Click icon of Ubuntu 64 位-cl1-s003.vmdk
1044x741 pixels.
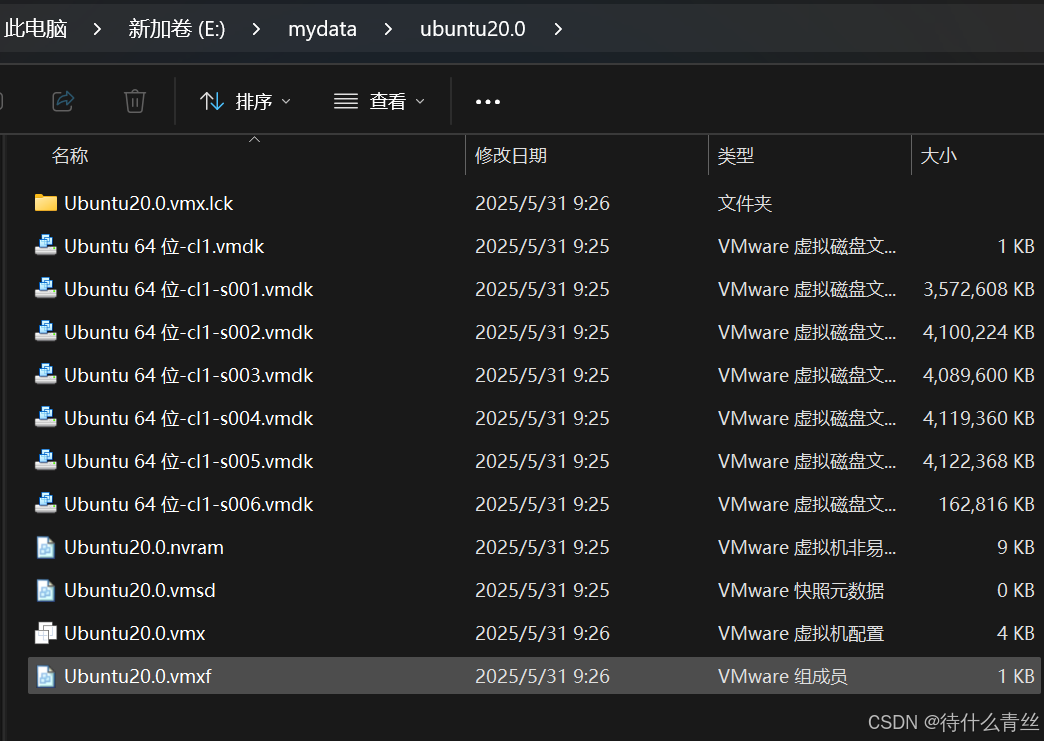(45, 375)
